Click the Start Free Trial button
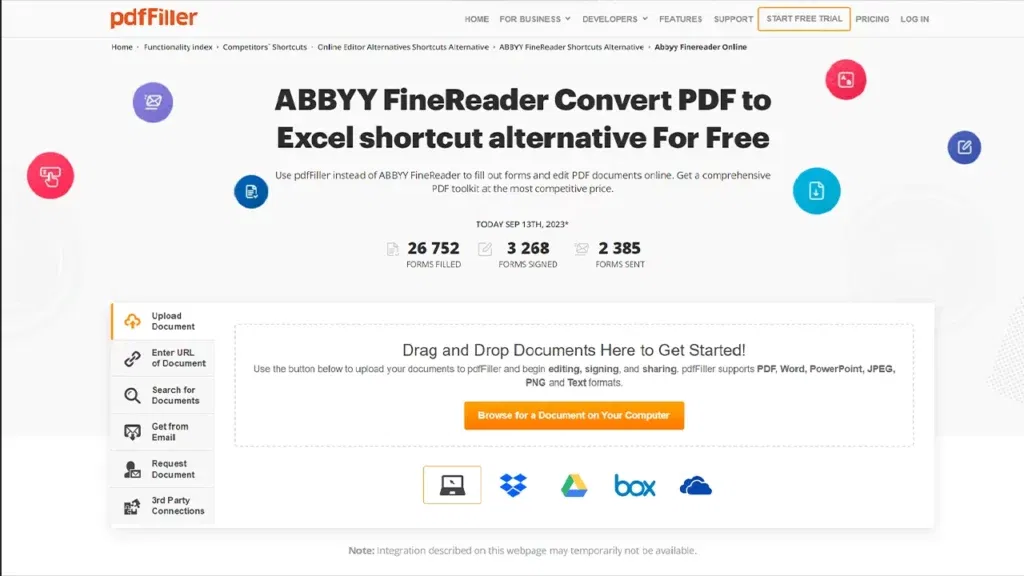This screenshot has width=1024, height=576. (x=804, y=19)
